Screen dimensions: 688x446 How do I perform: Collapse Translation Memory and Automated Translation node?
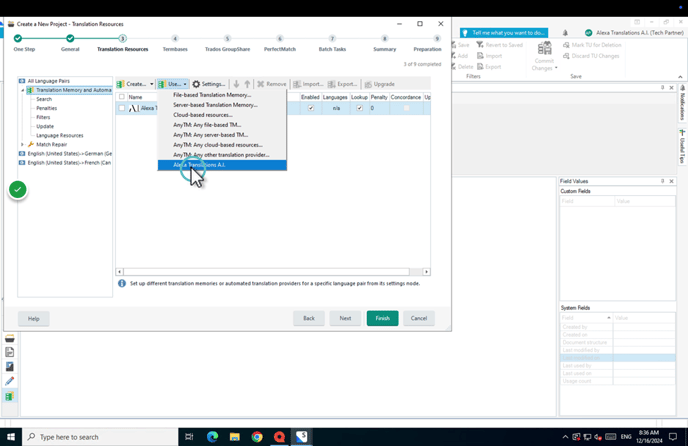pyautogui.click(x=22, y=90)
